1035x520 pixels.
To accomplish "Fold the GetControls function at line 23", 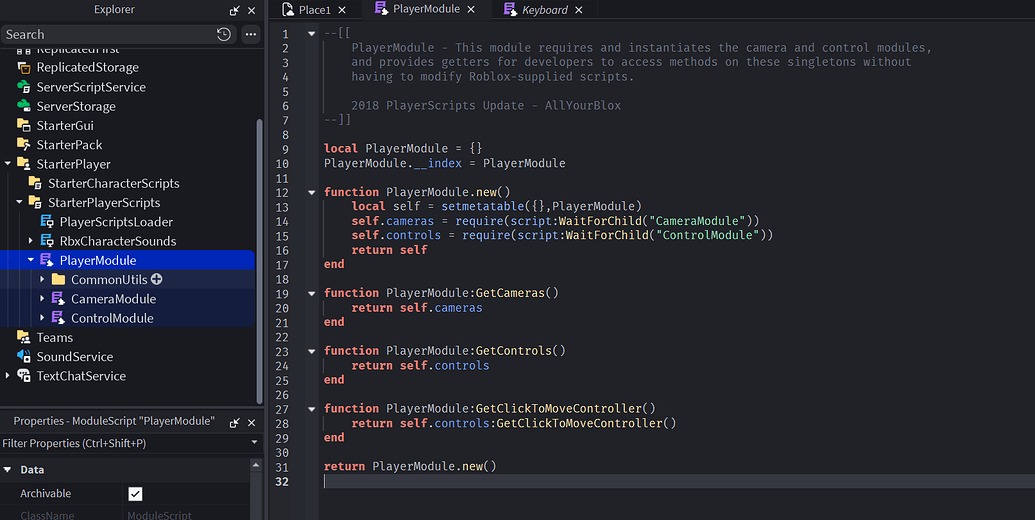I will (x=312, y=351).
